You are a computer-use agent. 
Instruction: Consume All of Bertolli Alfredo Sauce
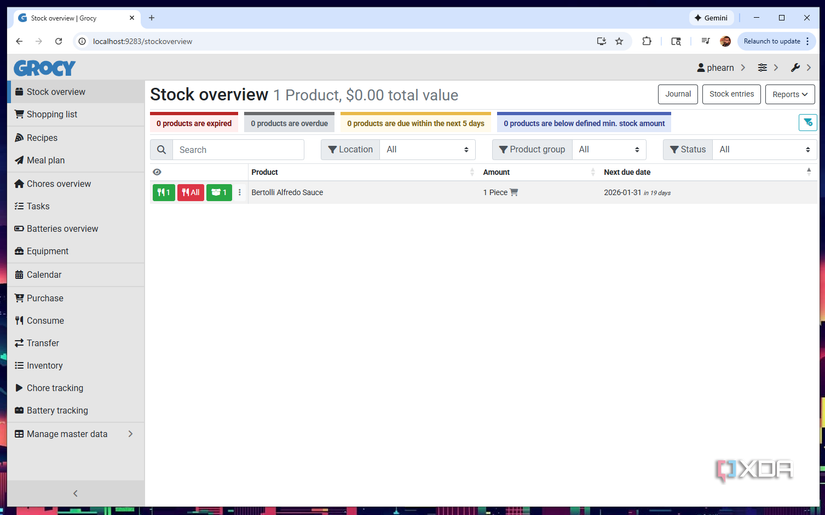[x=190, y=193]
